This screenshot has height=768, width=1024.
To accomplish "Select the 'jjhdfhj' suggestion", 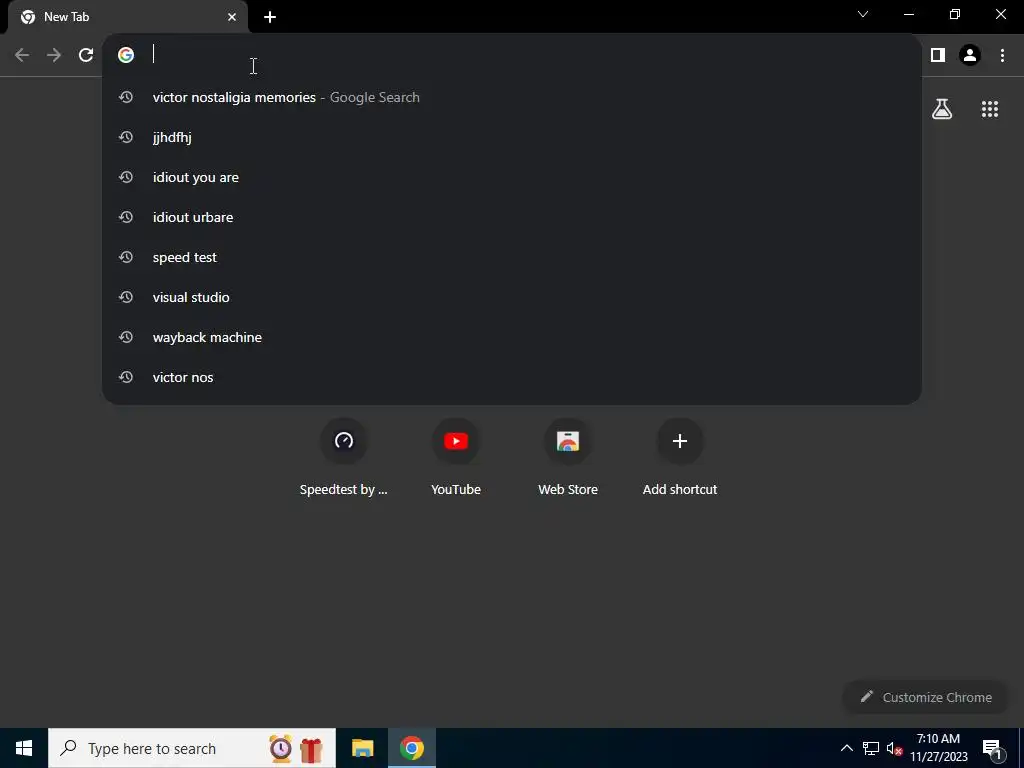I will (512, 137).
